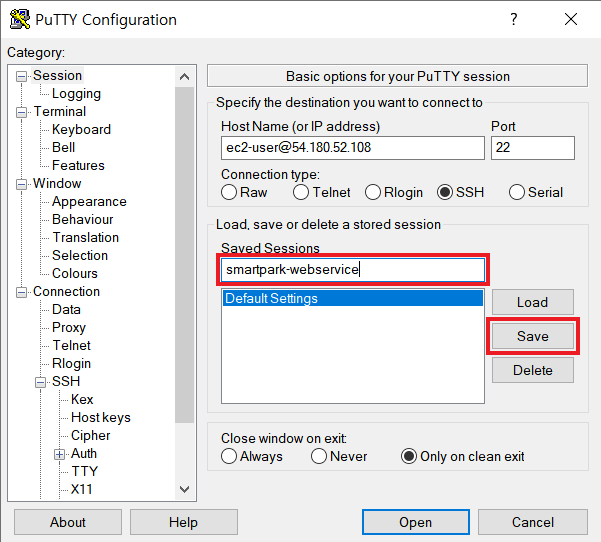Open the Behaviour category

[x=83, y=220]
